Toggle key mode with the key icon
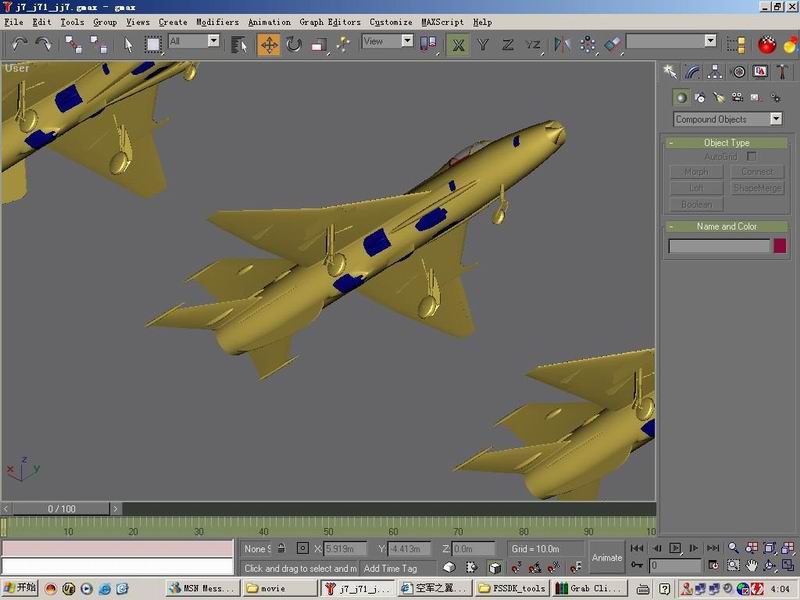This screenshot has height=600, width=800. click(637, 565)
